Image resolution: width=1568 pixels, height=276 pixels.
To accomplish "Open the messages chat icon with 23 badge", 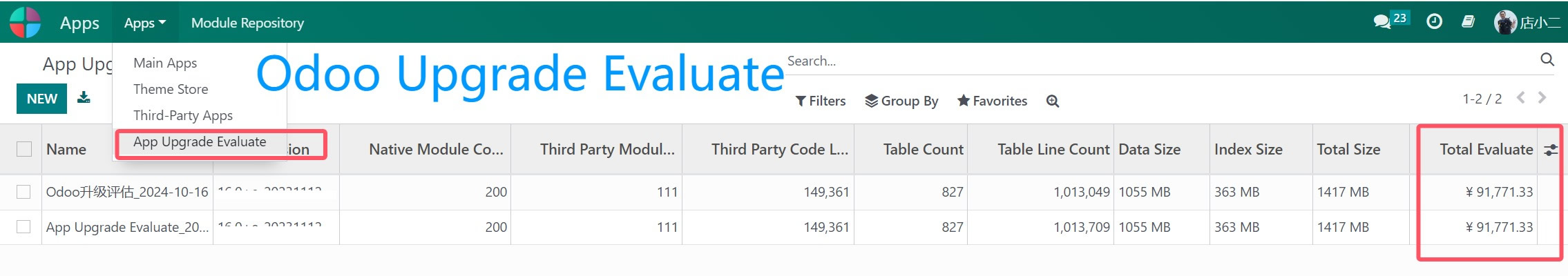I will pos(1390,20).
